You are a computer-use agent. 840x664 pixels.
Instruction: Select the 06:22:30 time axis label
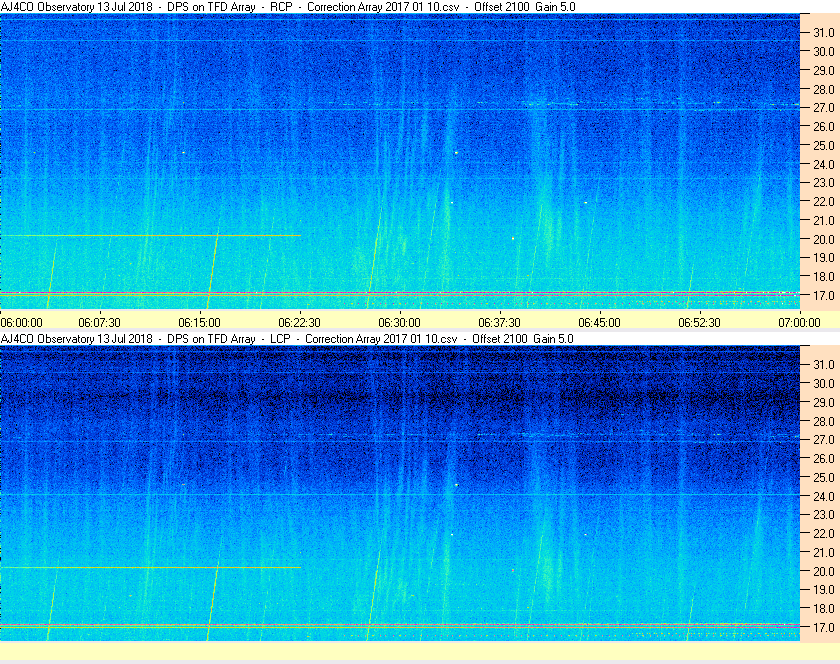pyautogui.click(x=299, y=323)
